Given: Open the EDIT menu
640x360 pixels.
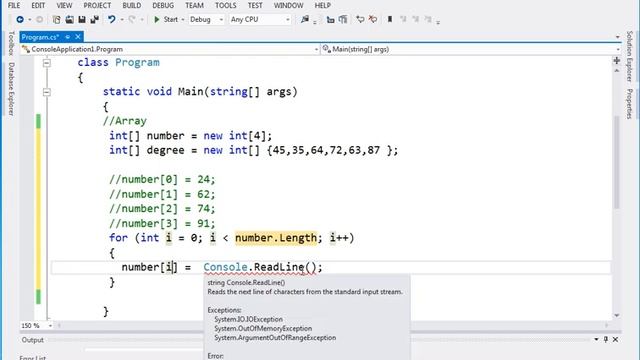Looking at the screenshot, I should point(38,5).
